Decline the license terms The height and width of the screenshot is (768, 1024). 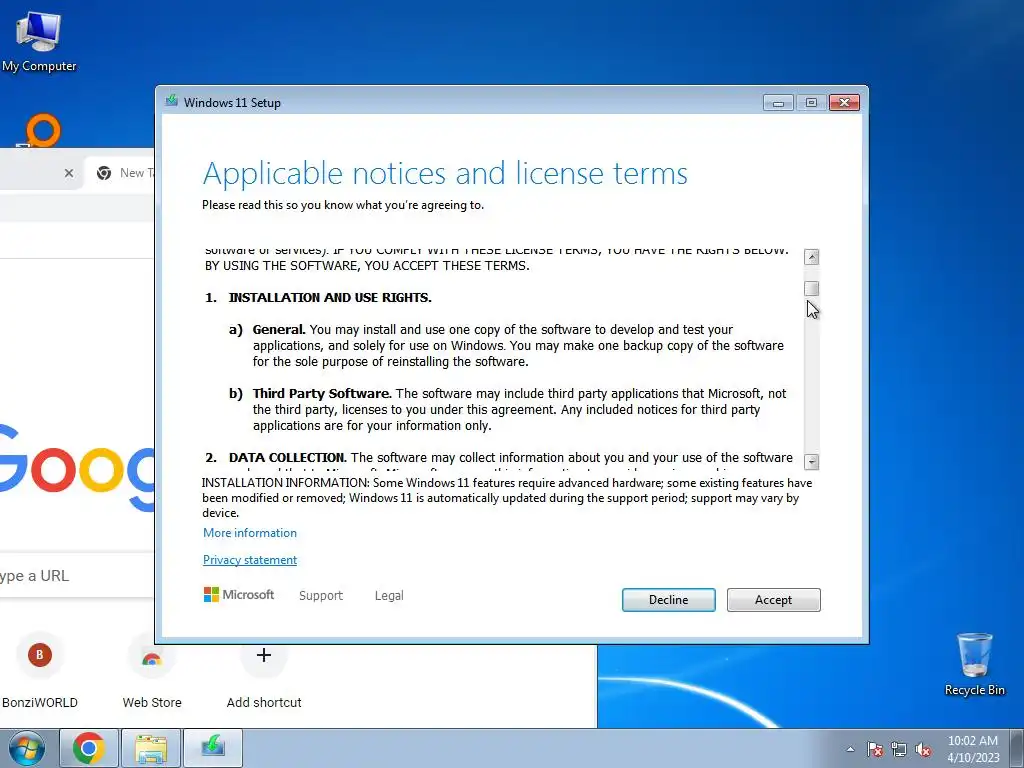668,600
